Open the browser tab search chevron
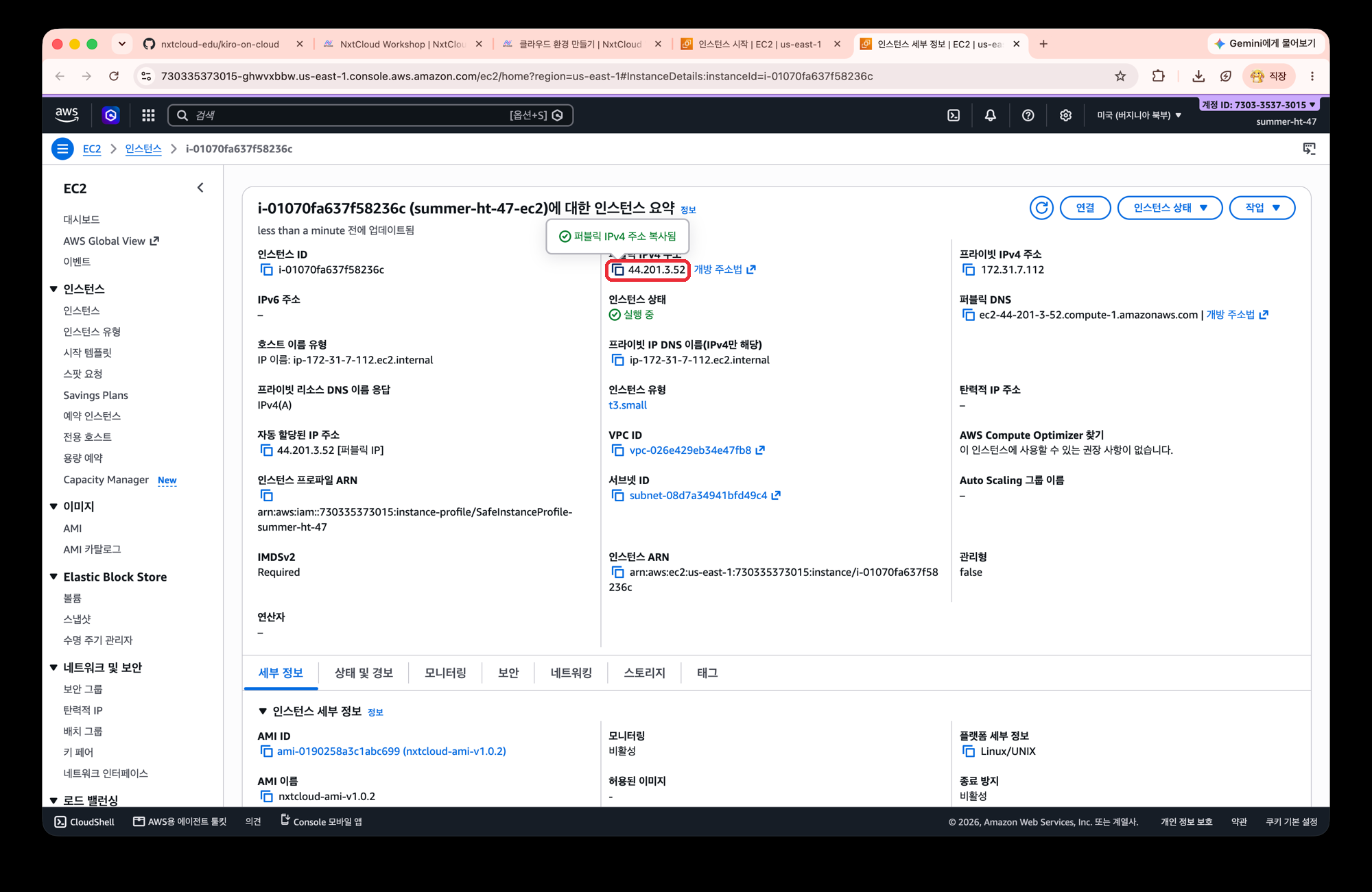Viewport: 1372px width, 892px height. pos(122,44)
